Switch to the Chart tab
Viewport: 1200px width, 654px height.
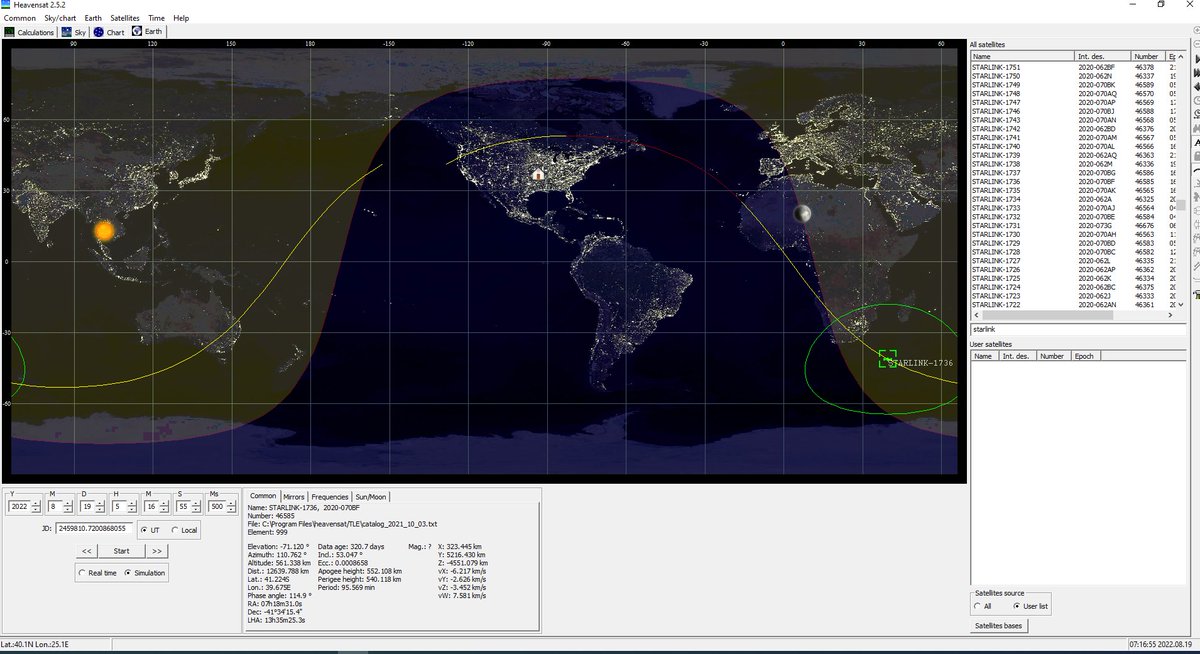click(x=109, y=32)
